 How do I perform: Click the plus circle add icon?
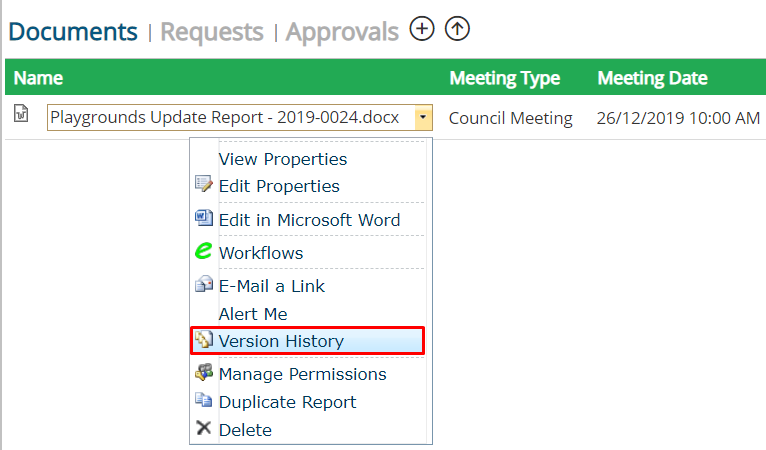pos(422,29)
